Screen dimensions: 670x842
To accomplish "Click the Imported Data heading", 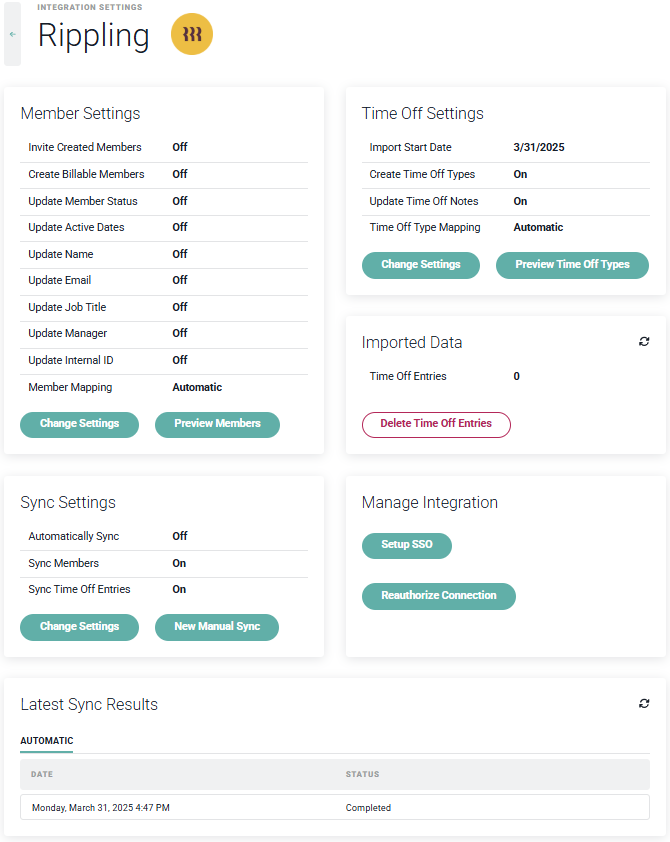I will click(412, 343).
